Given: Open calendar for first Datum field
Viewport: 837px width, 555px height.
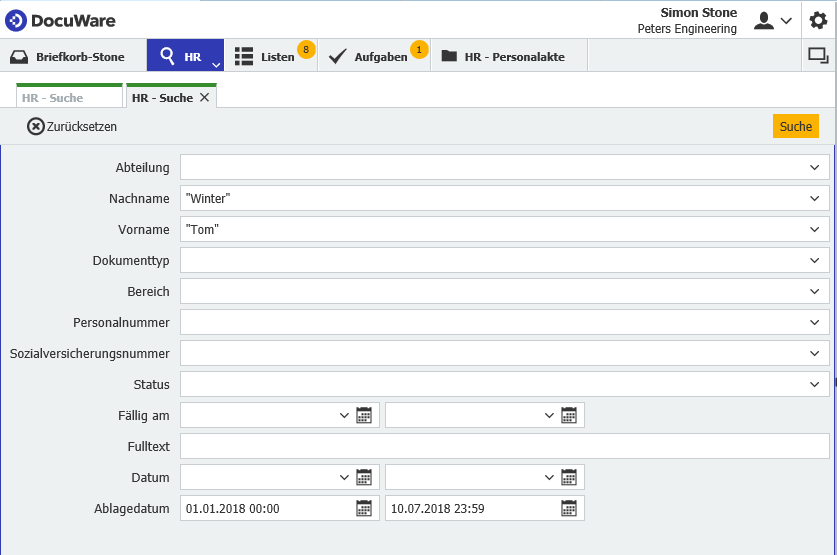Looking at the screenshot, I should pos(364,477).
